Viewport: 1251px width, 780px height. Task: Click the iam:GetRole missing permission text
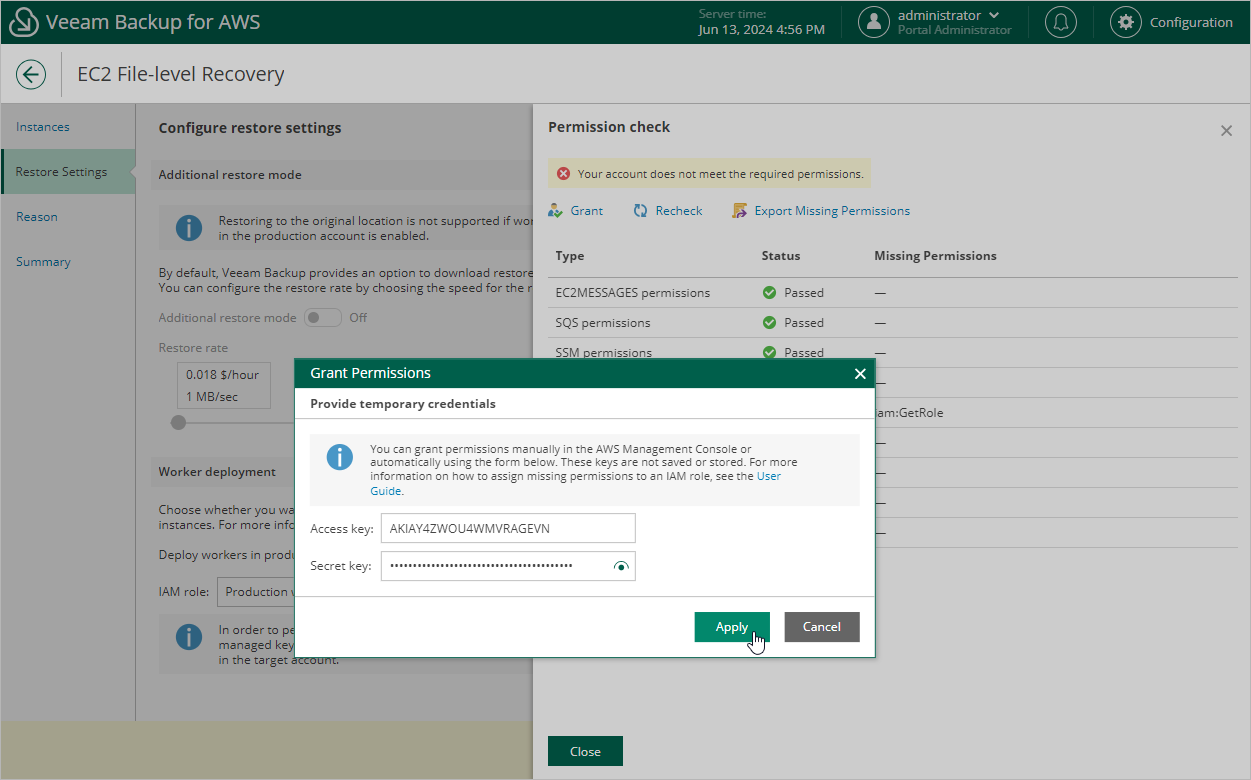909,413
